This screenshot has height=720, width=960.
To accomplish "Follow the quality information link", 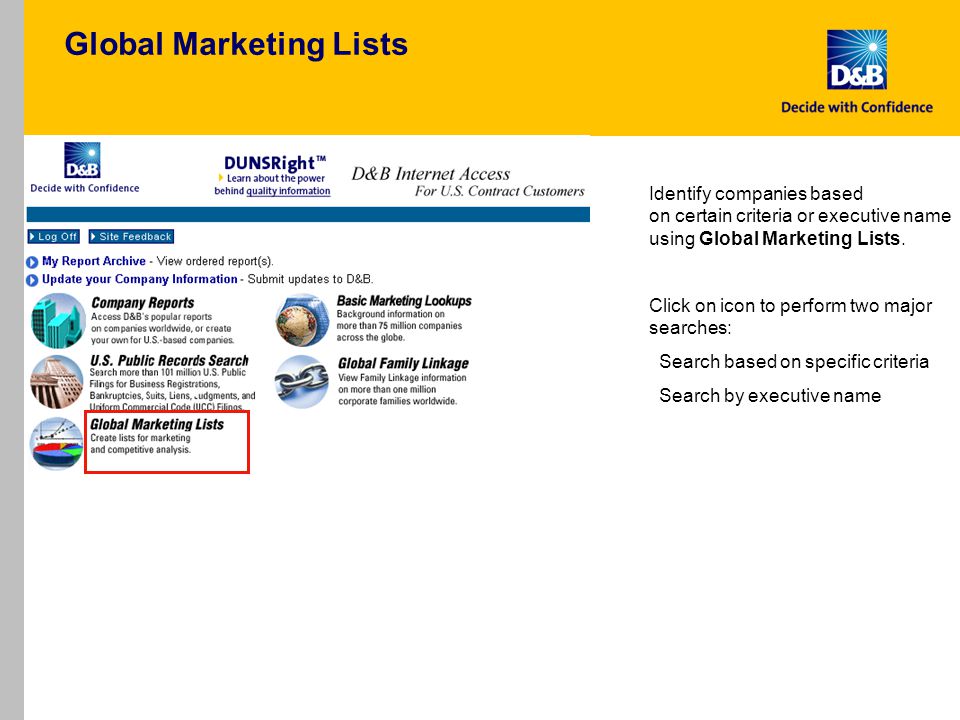I will (288, 191).
